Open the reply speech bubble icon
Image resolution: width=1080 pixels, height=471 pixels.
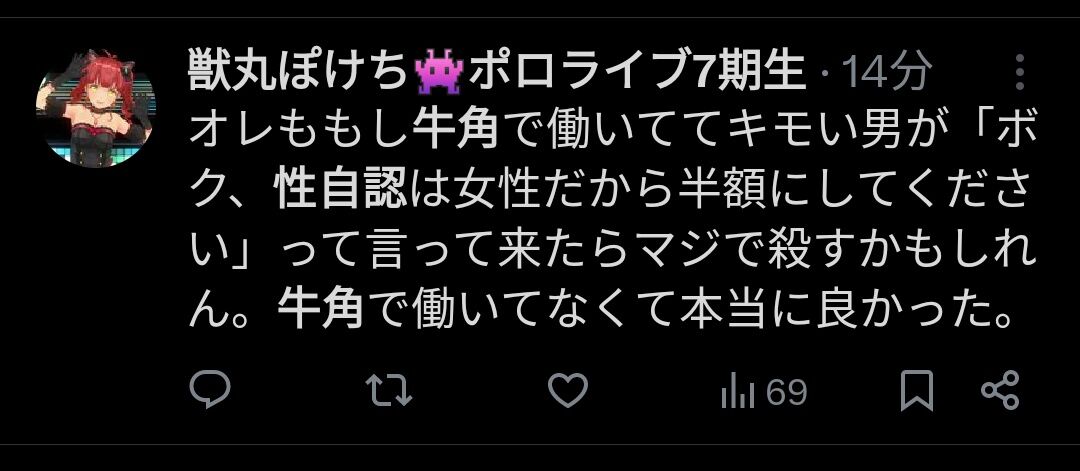pyautogui.click(x=209, y=390)
